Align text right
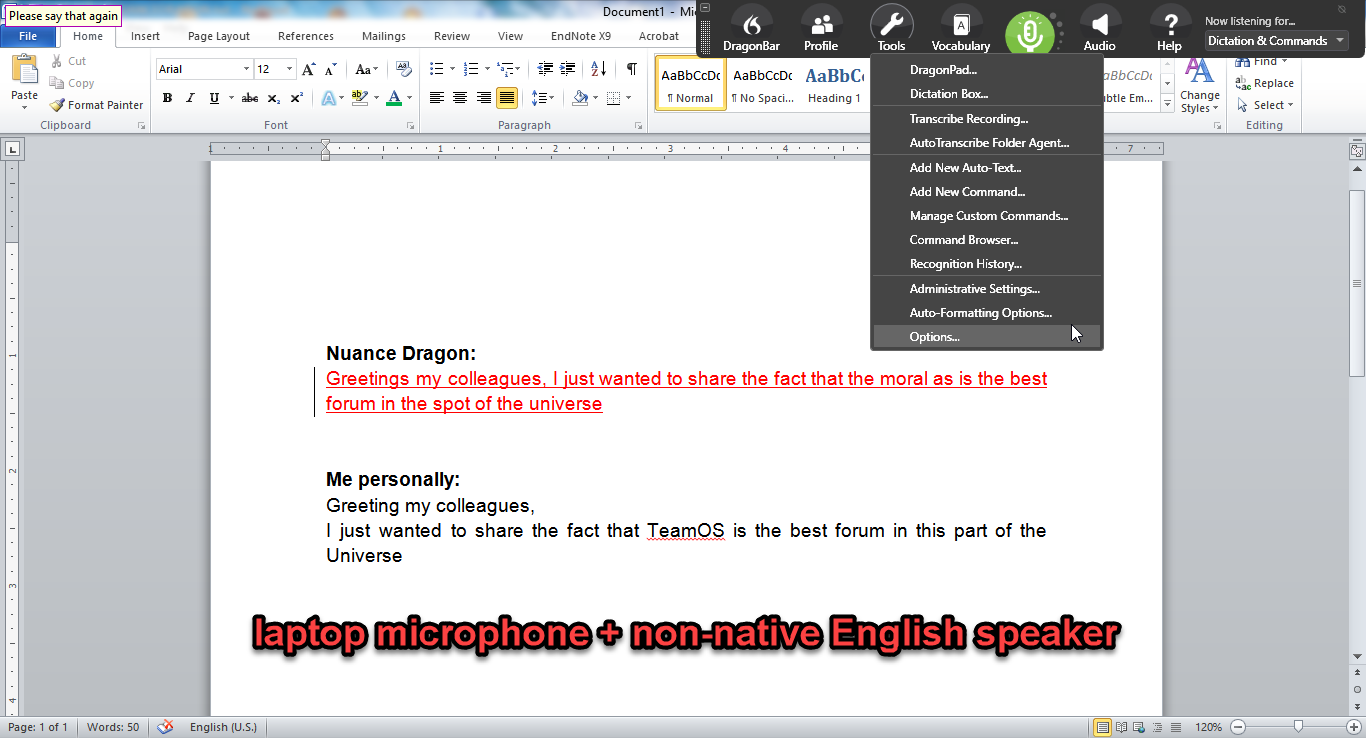The height and width of the screenshot is (738, 1366). (484, 98)
